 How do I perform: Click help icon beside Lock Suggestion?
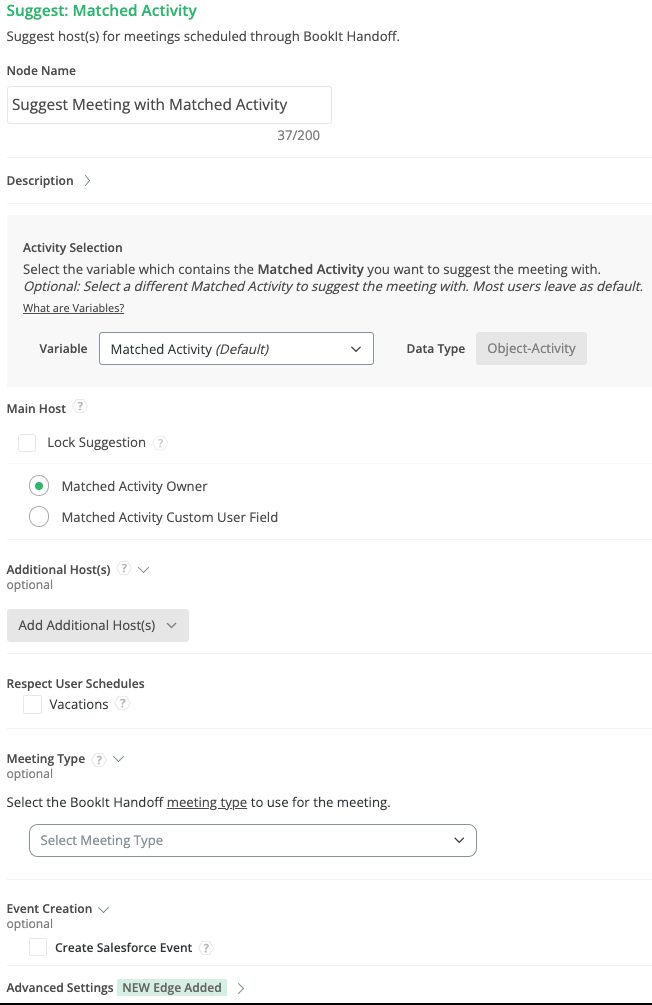(x=160, y=443)
